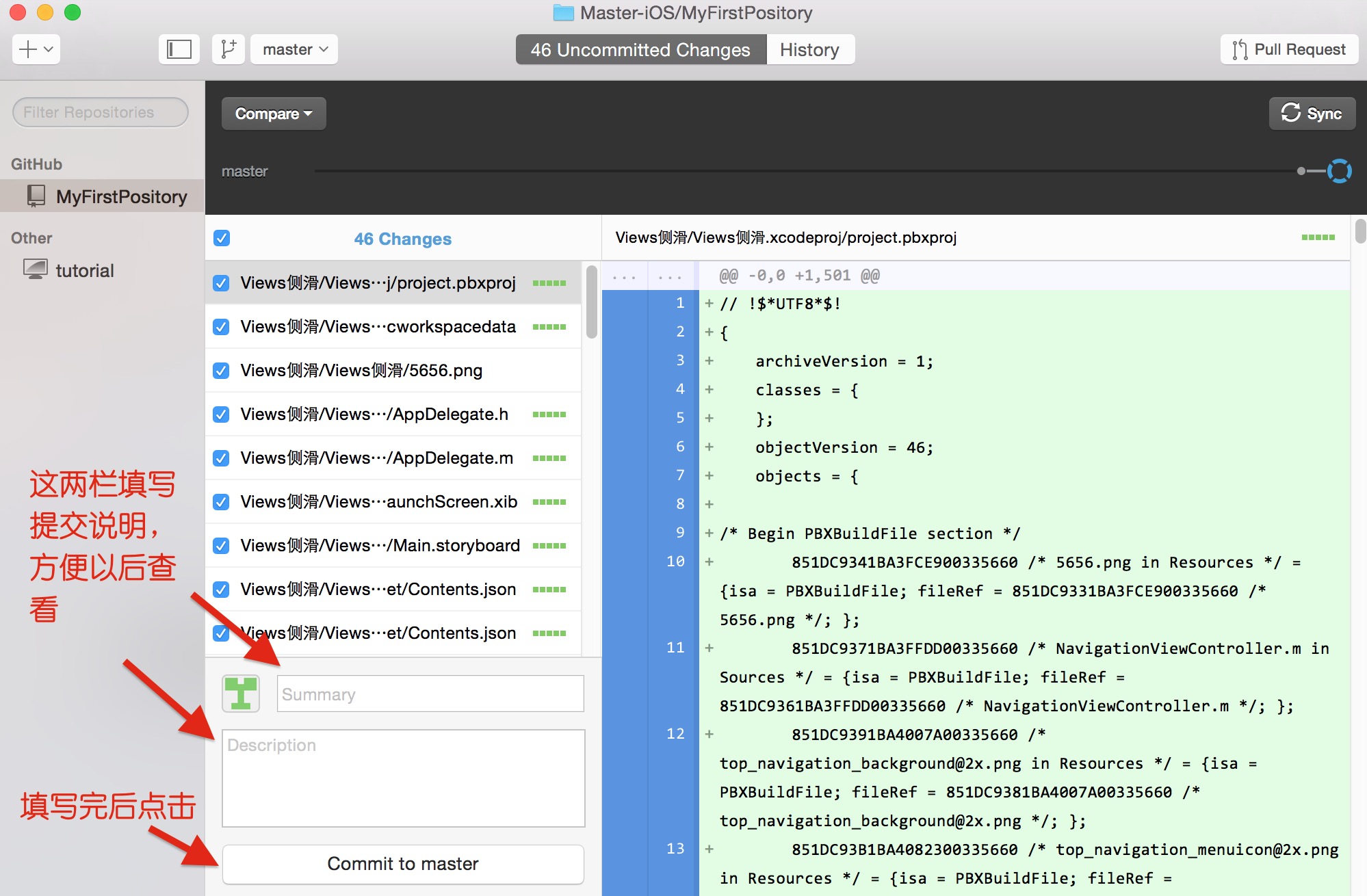This screenshot has height=896, width=1367.
Task: Click the green commit tree icon
Action: (240, 694)
